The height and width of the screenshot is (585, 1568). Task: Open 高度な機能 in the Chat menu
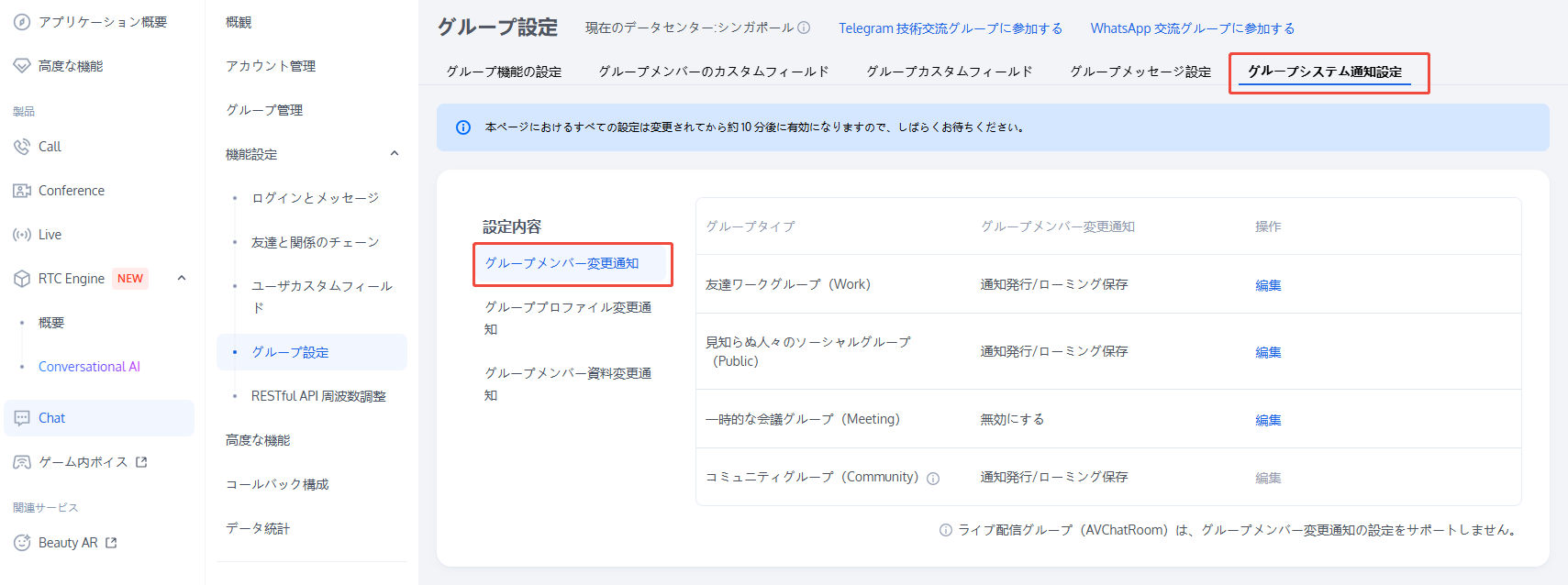pyautogui.click(x=258, y=440)
